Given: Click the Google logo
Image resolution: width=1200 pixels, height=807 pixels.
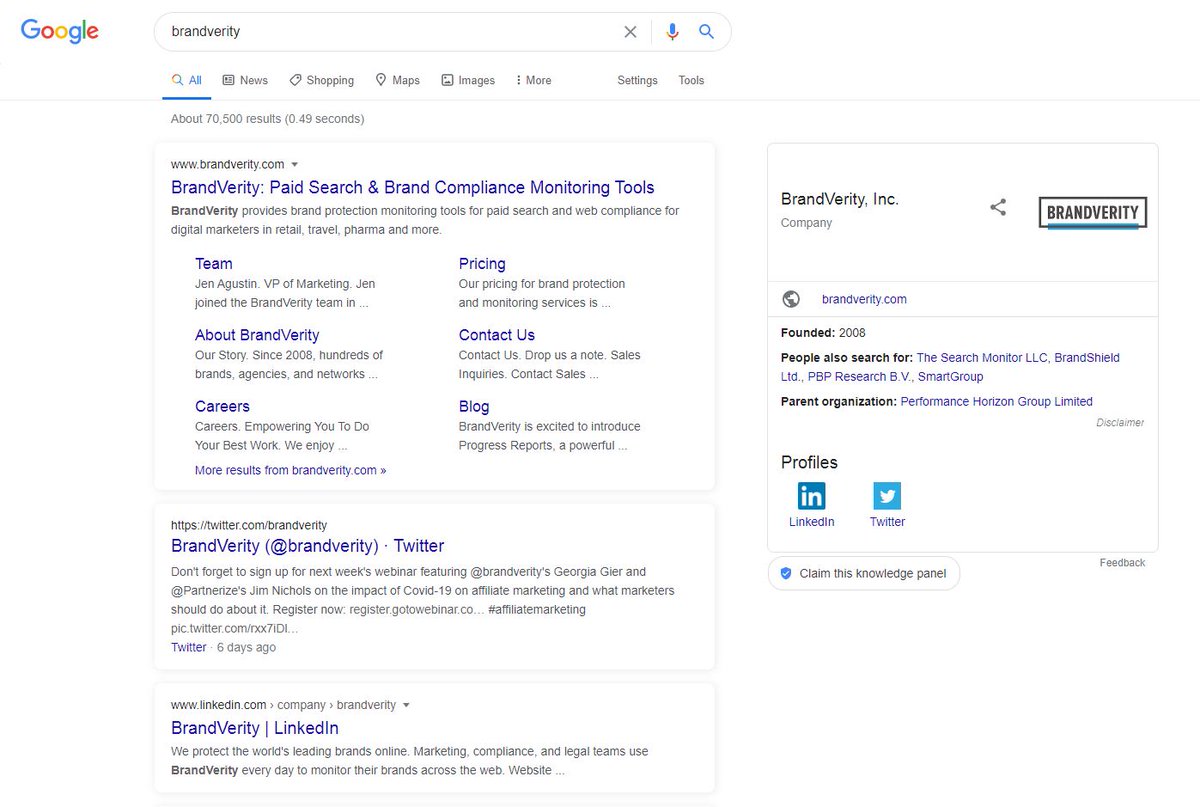Looking at the screenshot, I should 60,31.
